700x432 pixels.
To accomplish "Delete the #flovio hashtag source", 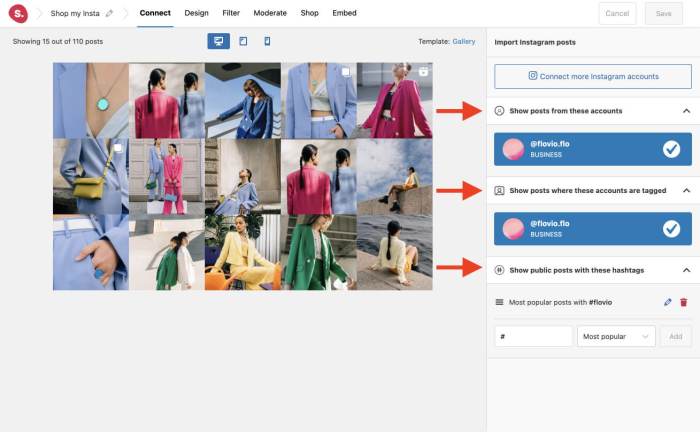I will click(683, 302).
